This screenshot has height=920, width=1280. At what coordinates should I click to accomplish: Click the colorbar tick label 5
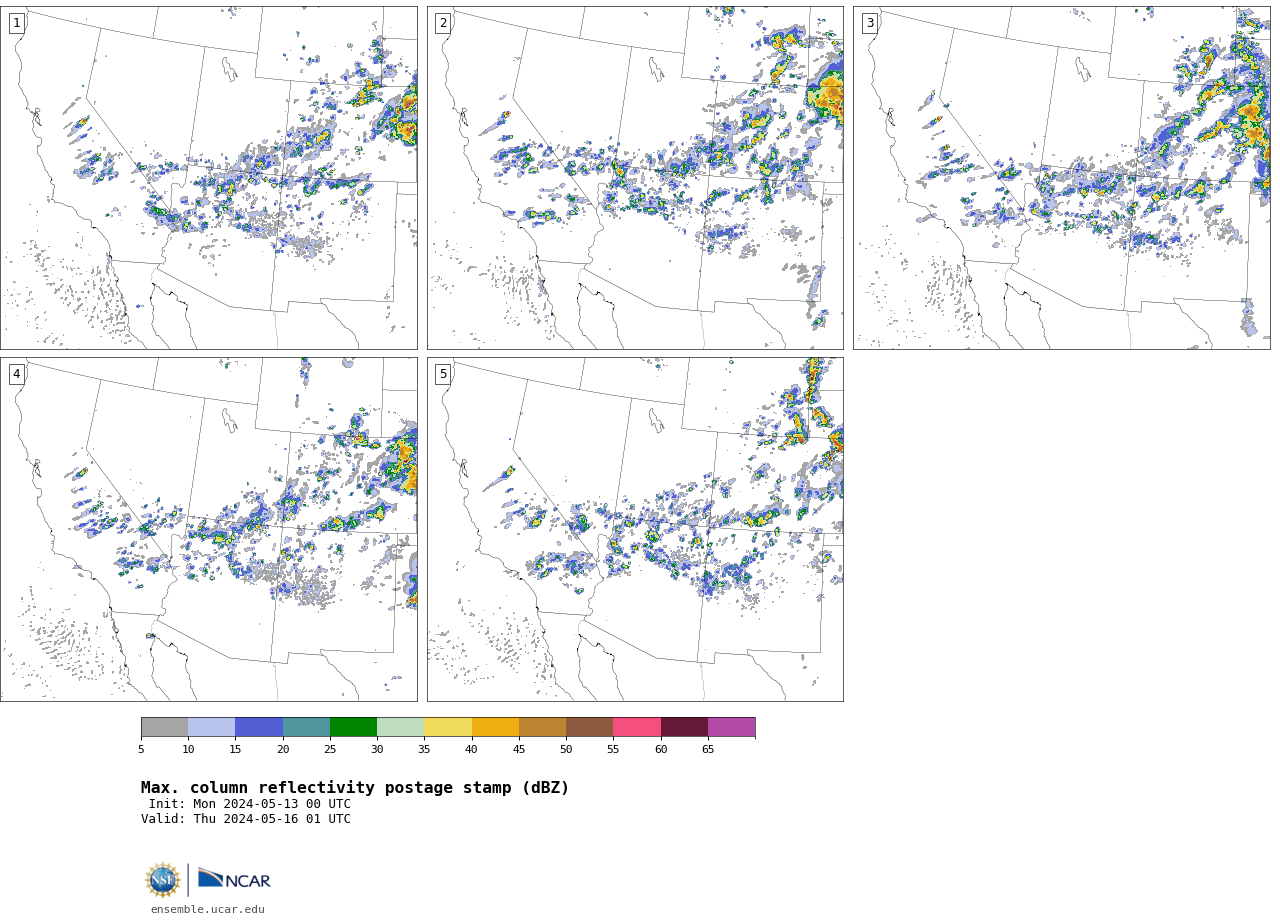pyautogui.click(x=141, y=749)
